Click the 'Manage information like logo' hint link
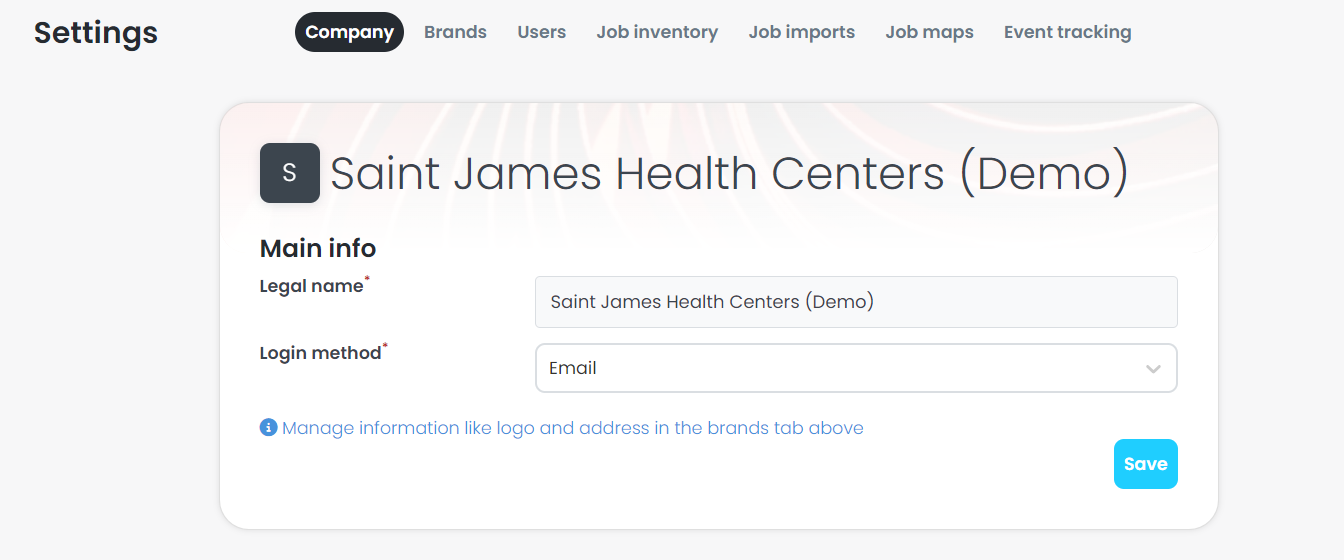This screenshot has width=1344, height=560. tap(572, 428)
